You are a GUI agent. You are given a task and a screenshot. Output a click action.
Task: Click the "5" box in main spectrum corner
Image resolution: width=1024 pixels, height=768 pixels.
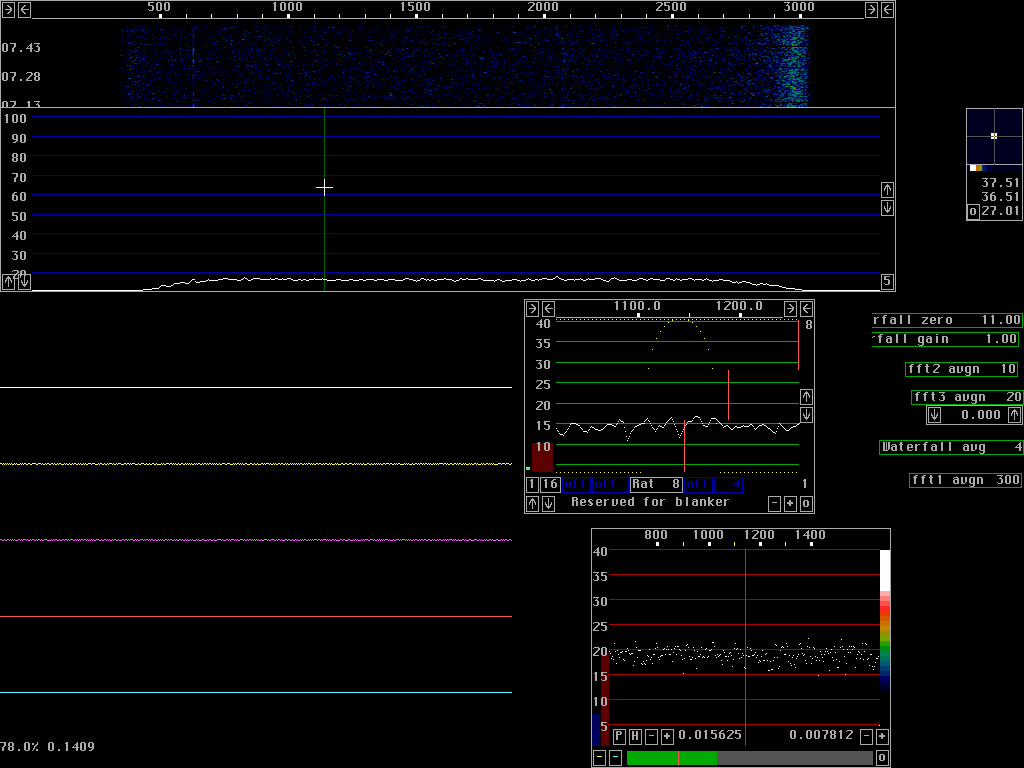887,281
